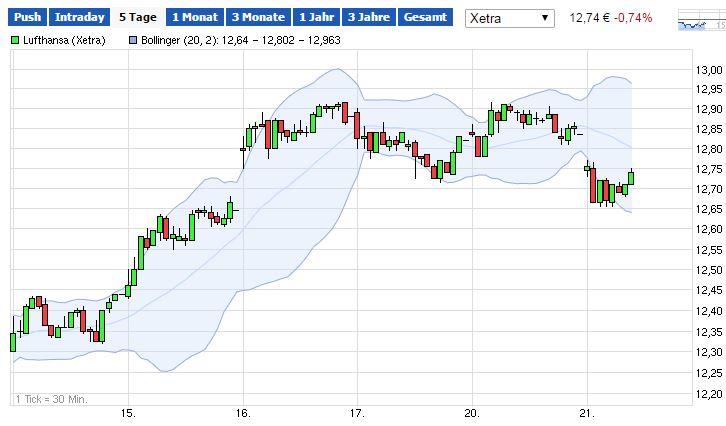Select the Intraday time range tab
Viewport: 726px width, 426px height.
pyautogui.click(x=79, y=17)
